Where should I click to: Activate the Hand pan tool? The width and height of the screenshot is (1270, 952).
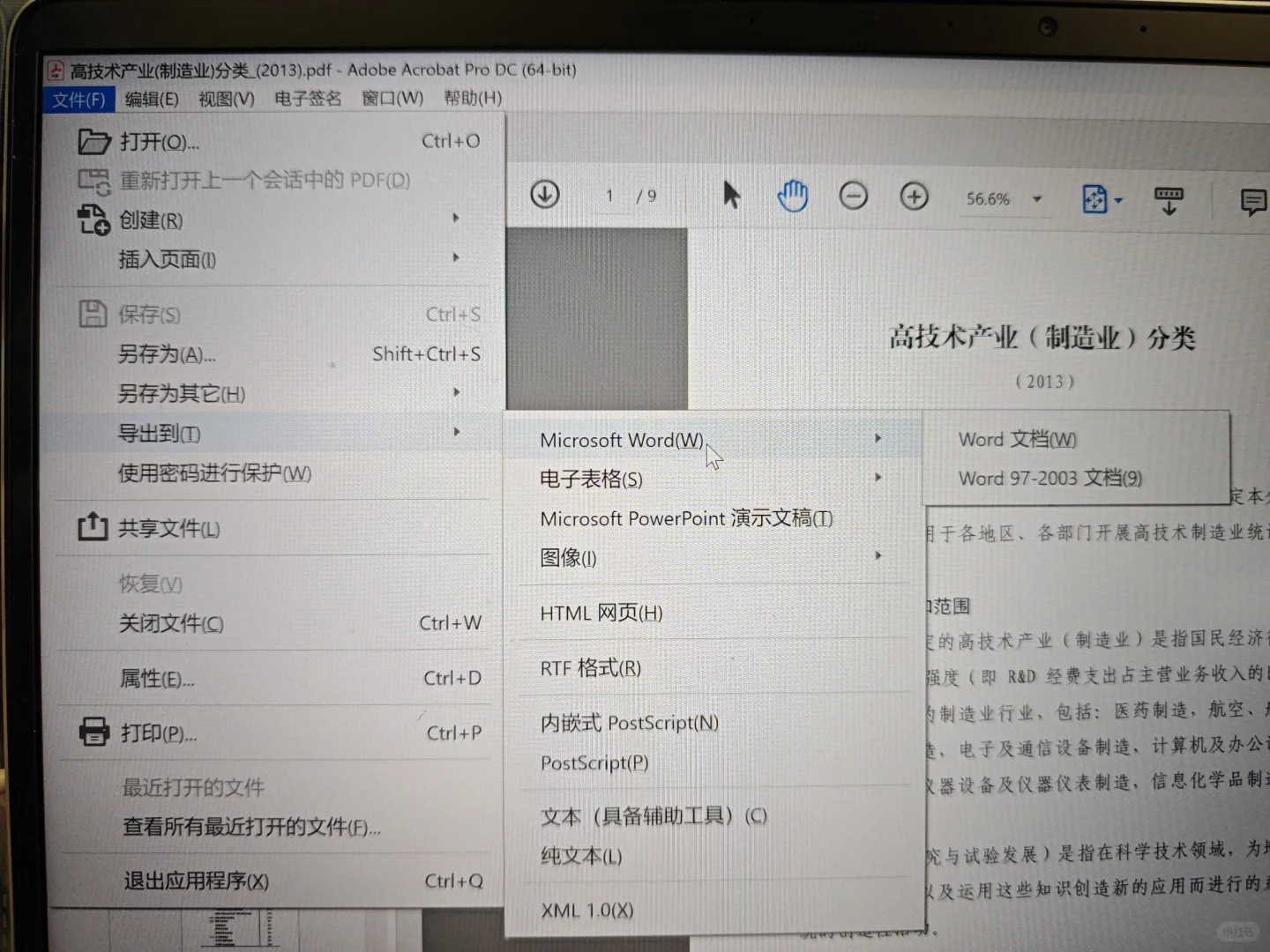point(792,196)
